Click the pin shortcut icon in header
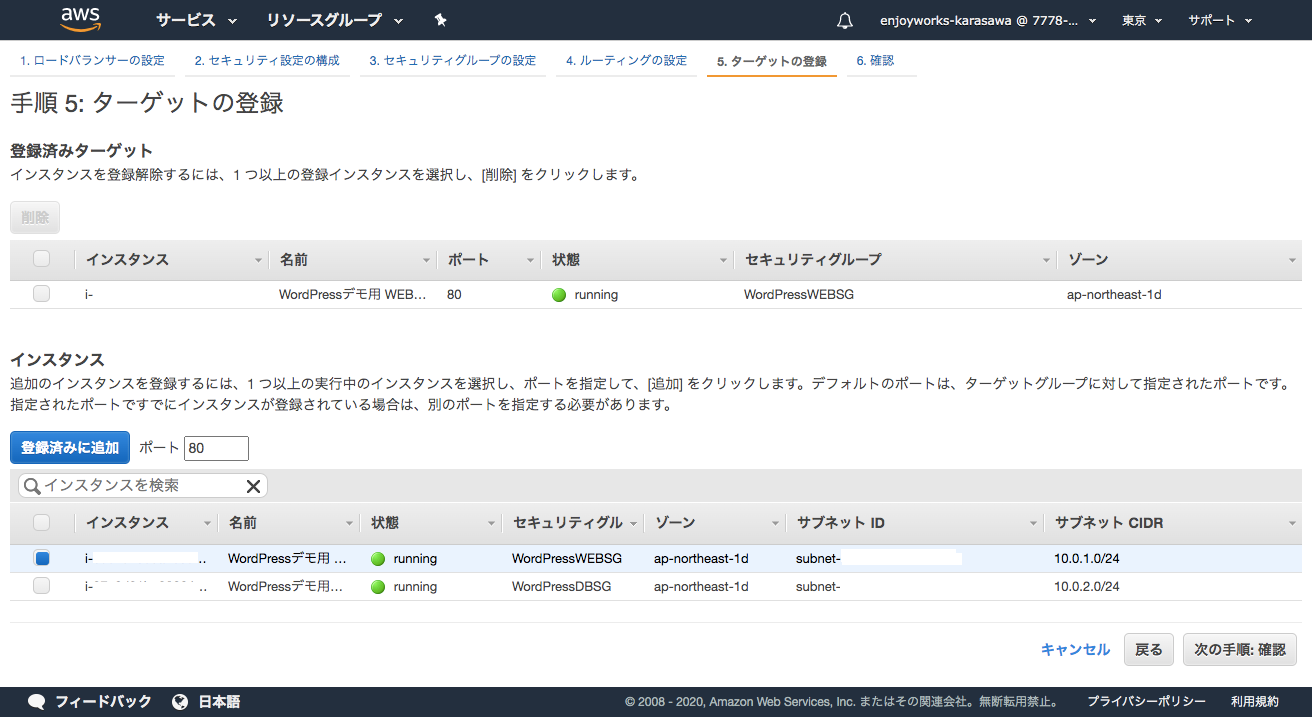Screen dimensions: 1312x717 tap(441, 20)
